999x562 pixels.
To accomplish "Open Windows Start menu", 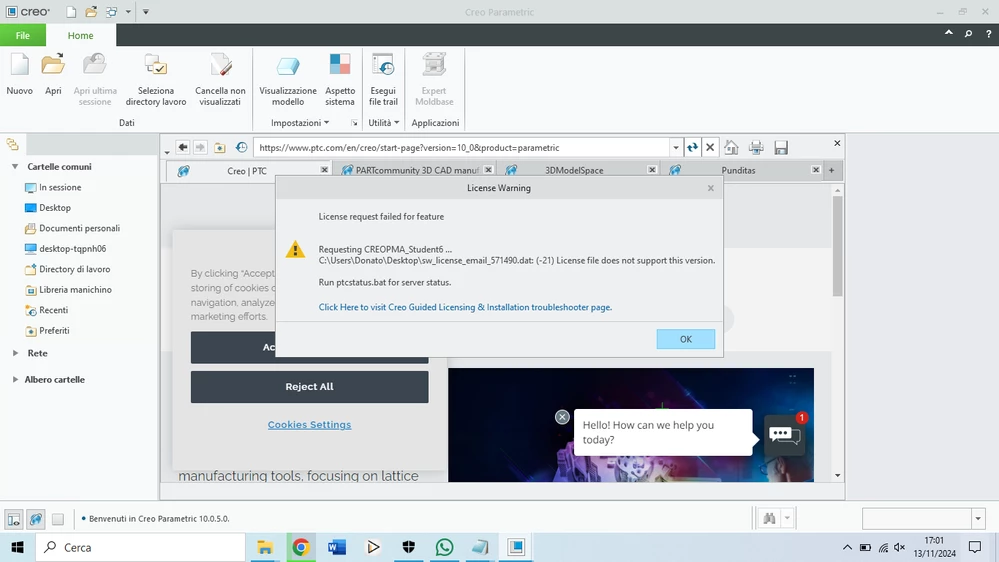I will 17,547.
